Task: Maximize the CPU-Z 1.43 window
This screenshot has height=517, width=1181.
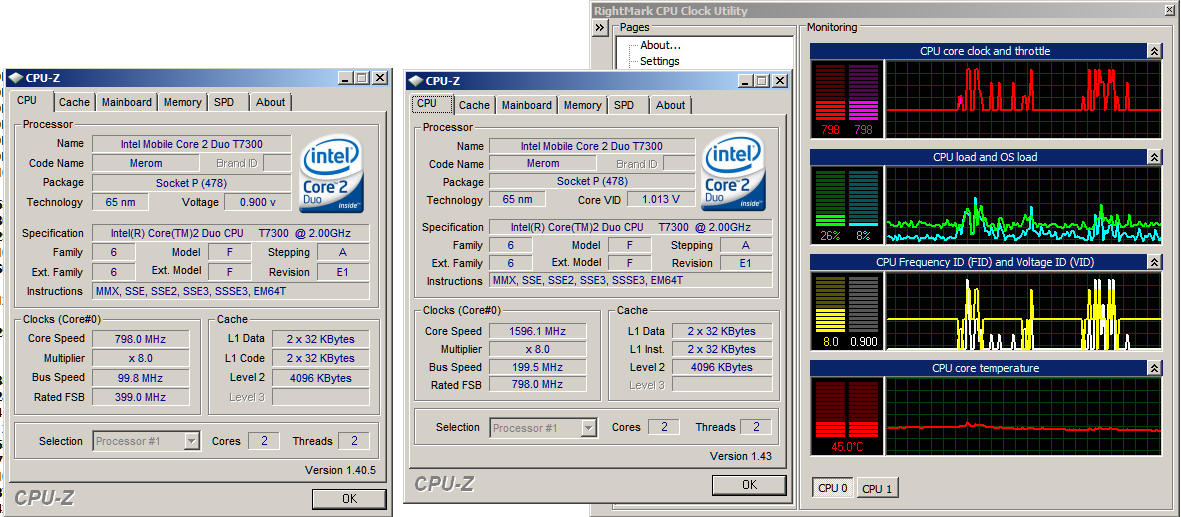Action: (761, 81)
